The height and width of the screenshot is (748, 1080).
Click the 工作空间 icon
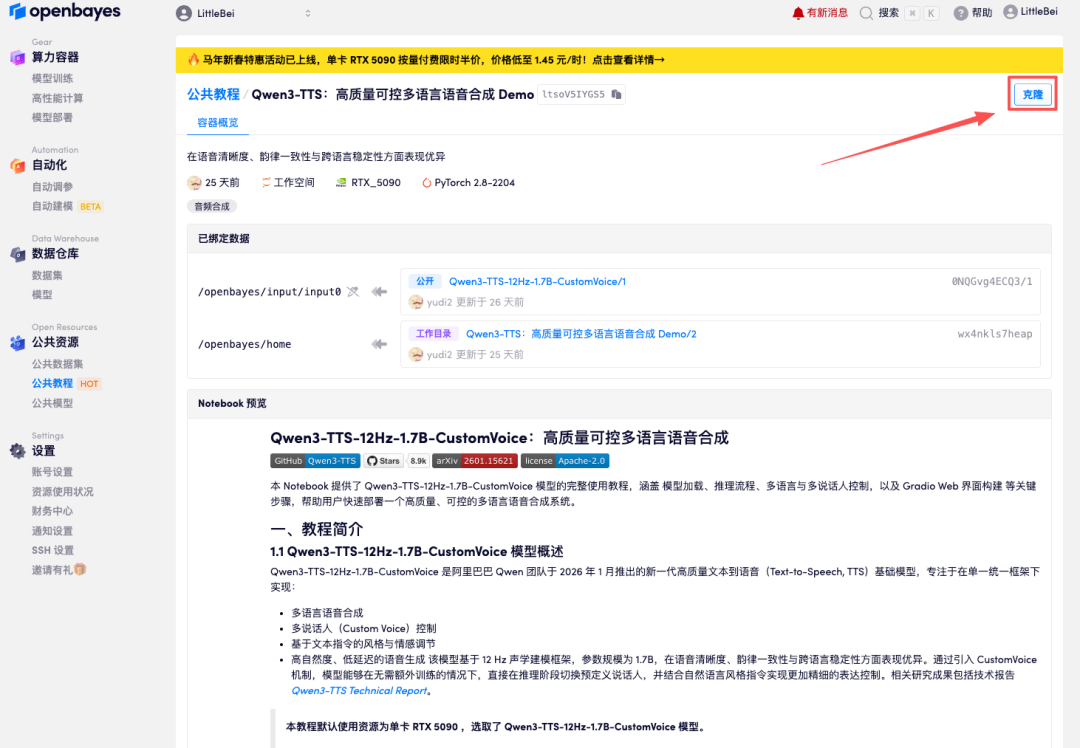[x=266, y=183]
